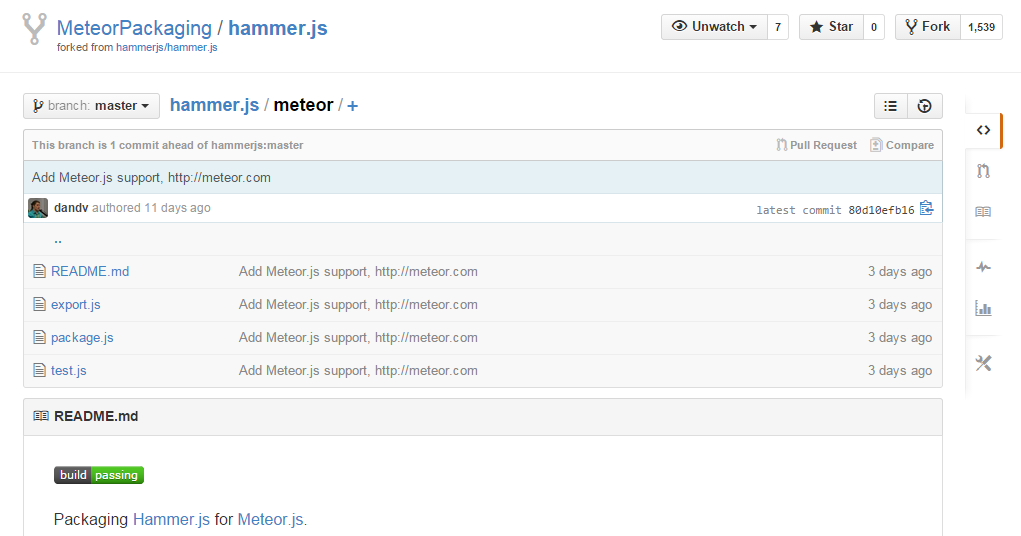
Task: Open commit message on export.js row
Action: point(358,305)
